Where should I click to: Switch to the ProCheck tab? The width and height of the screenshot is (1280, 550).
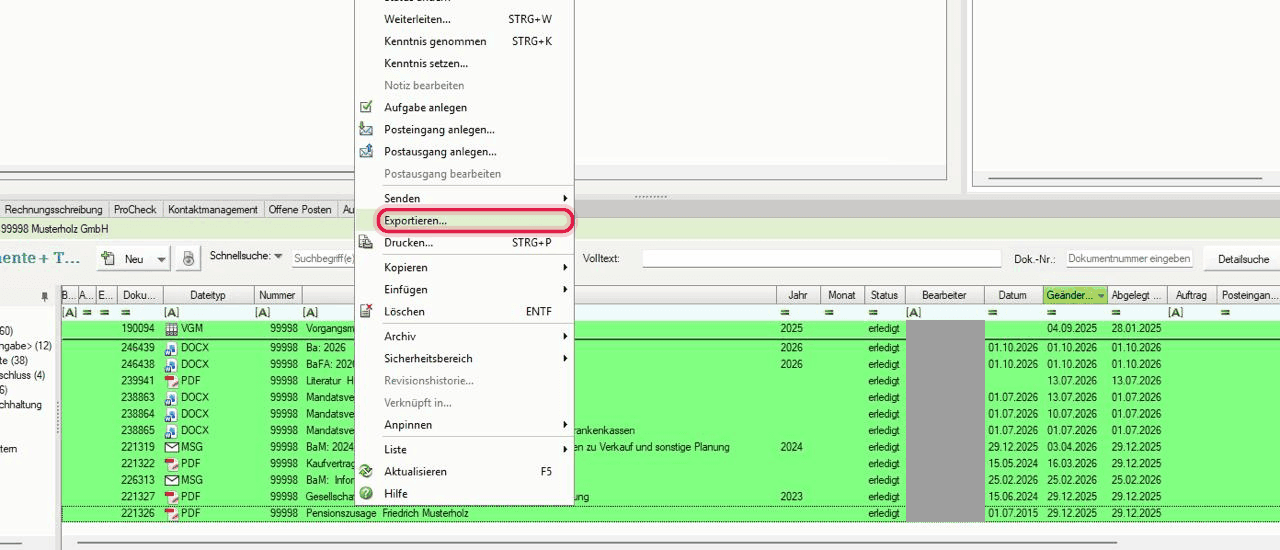coord(135,209)
